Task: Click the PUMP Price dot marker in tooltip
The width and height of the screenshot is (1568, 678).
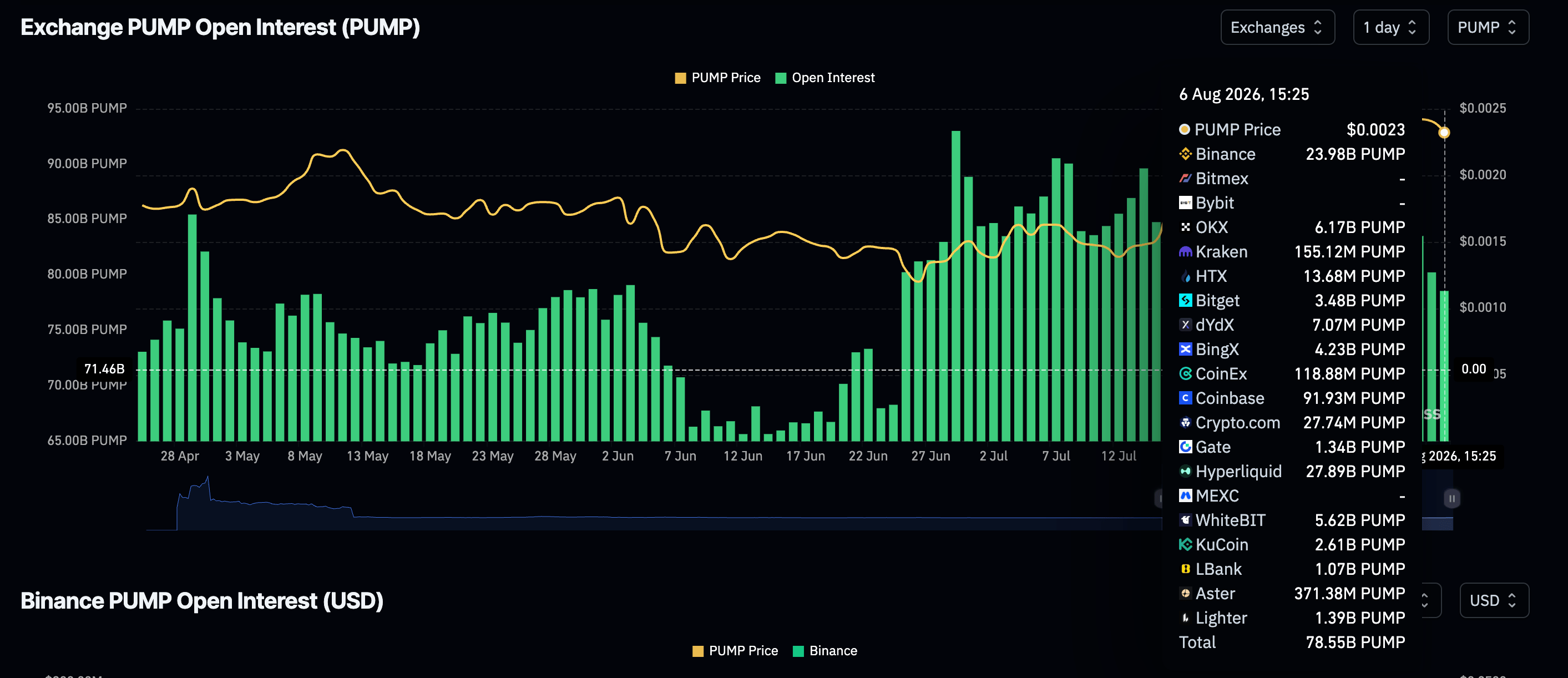Action: (x=1185, y=129)
